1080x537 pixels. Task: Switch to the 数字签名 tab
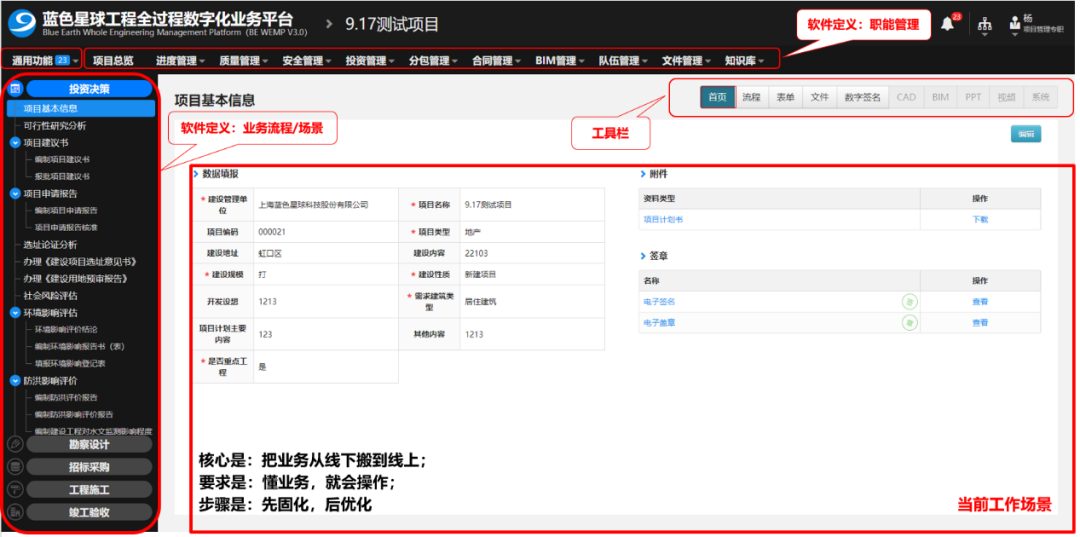point(862,97)
